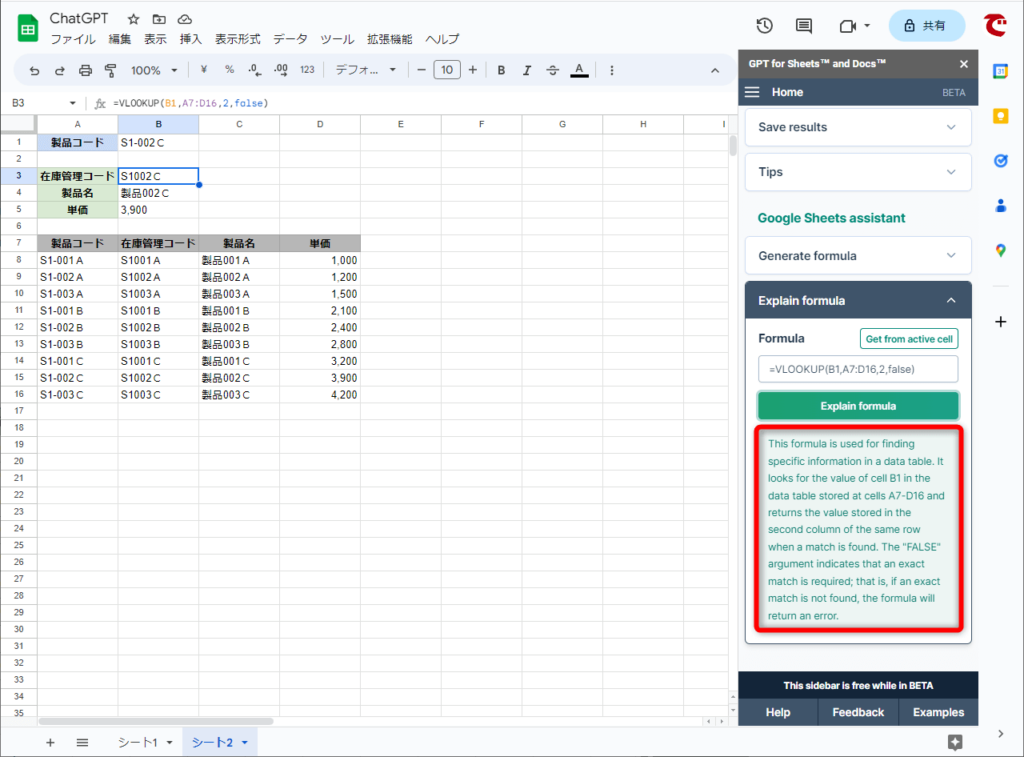Image resolution: width=1024 pixels, height=757 pixels.
Task: Open the 編集 menu
Action: pyautogui.click(x=120, y=39)
